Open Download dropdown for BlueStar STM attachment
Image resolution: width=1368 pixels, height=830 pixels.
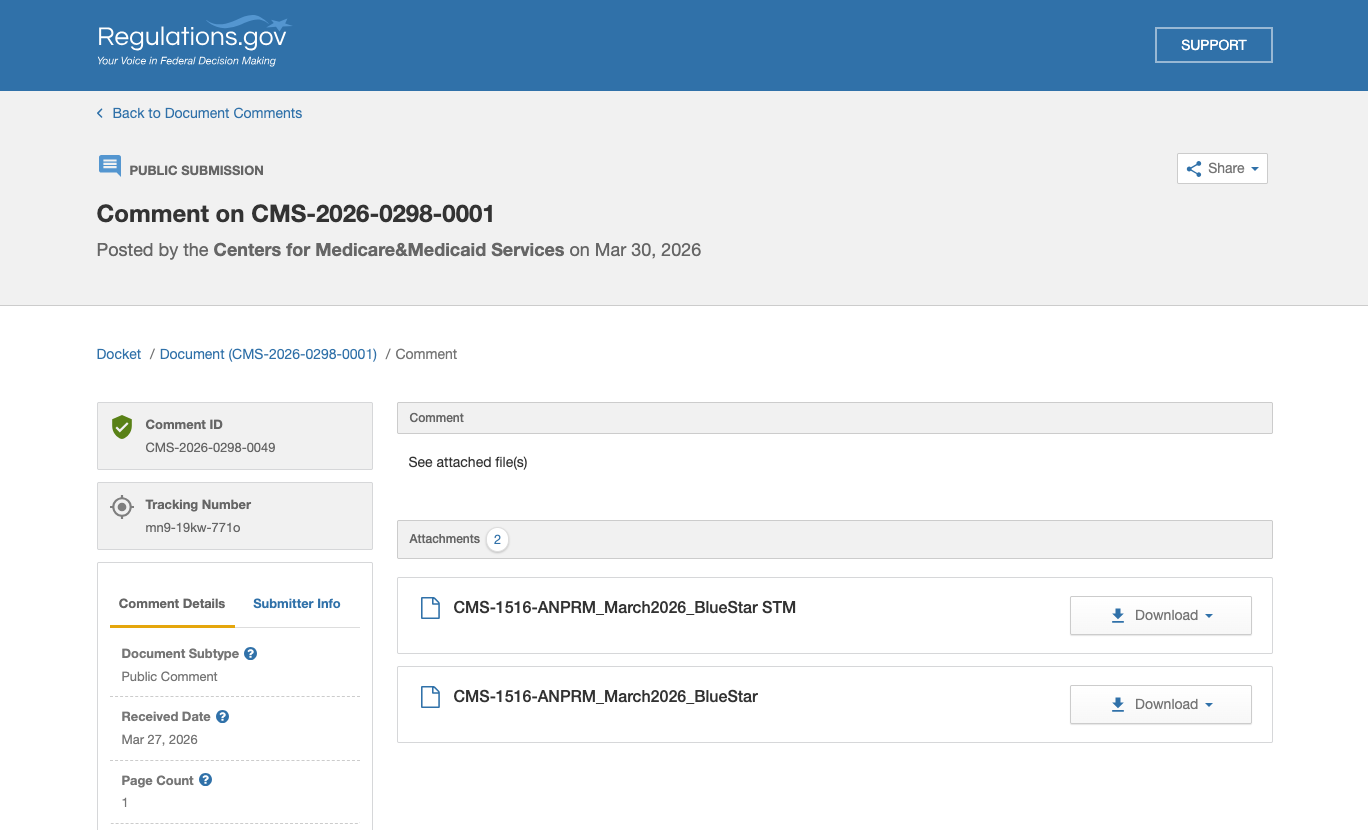[1161, 616]
